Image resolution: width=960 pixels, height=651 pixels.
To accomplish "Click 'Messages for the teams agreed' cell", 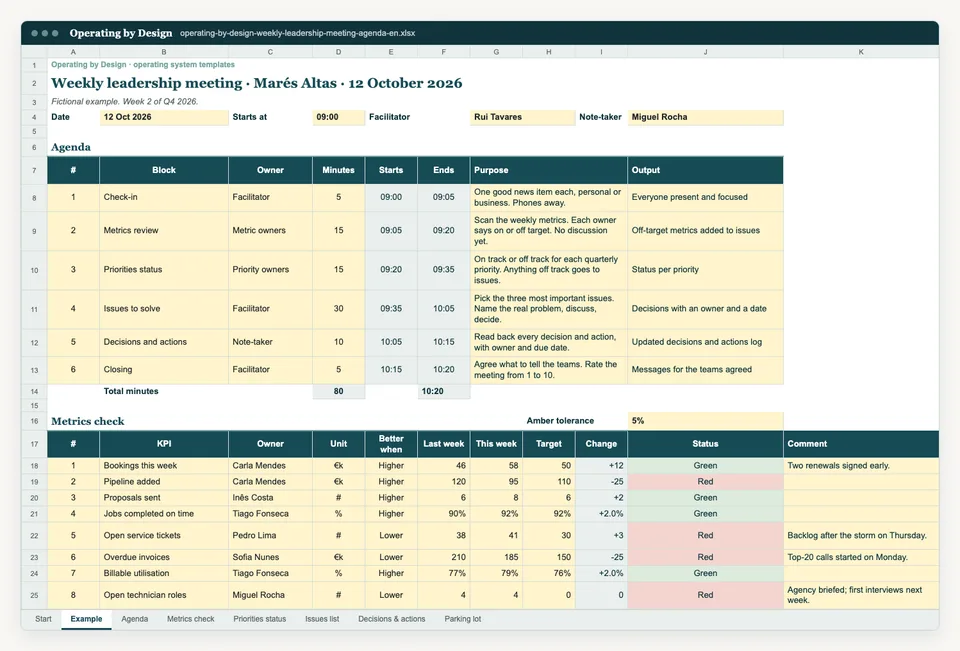I will click(705, 369).
